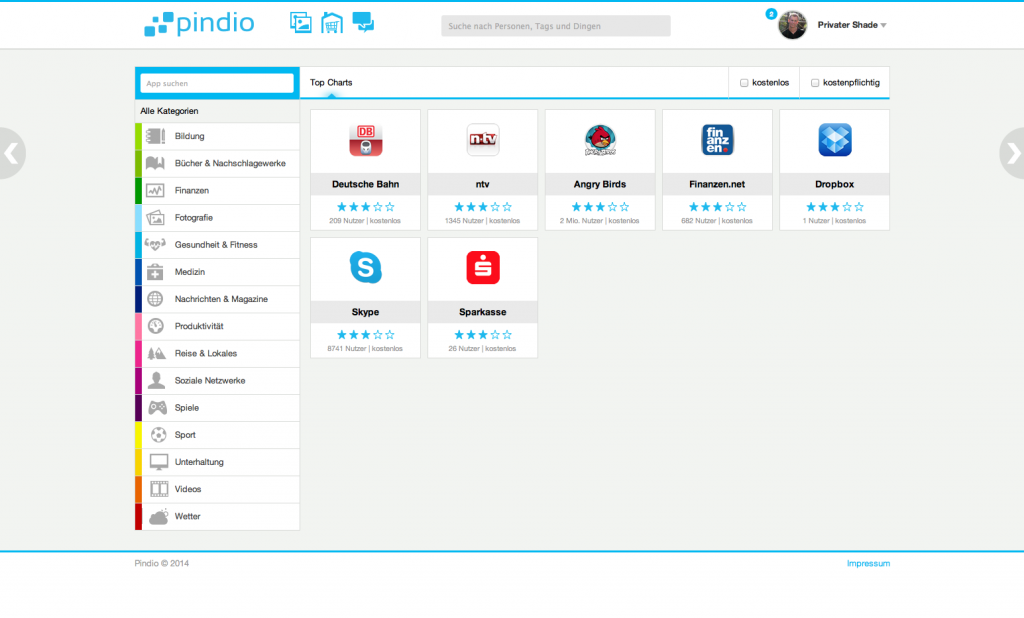
Task: Click the Unterhaltung monitor icon
Action: coord(159,462)
